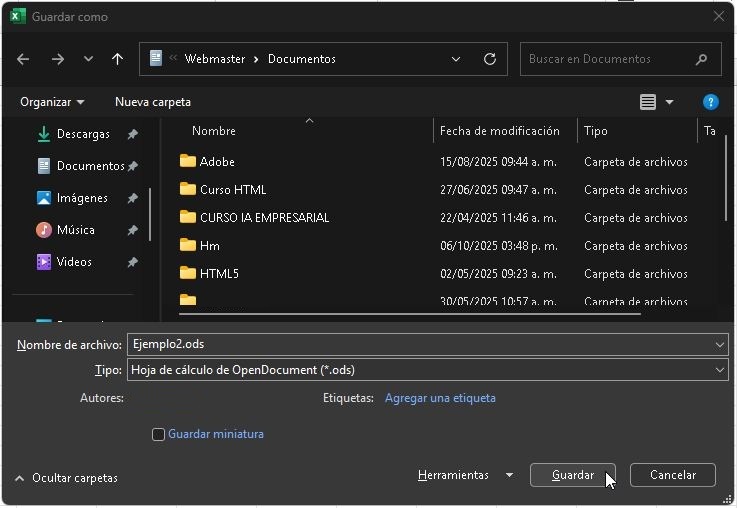Click the file list horizontal scrollbar
The height and width of the screenshot is (508, 737).
click(x=410, y=313)
